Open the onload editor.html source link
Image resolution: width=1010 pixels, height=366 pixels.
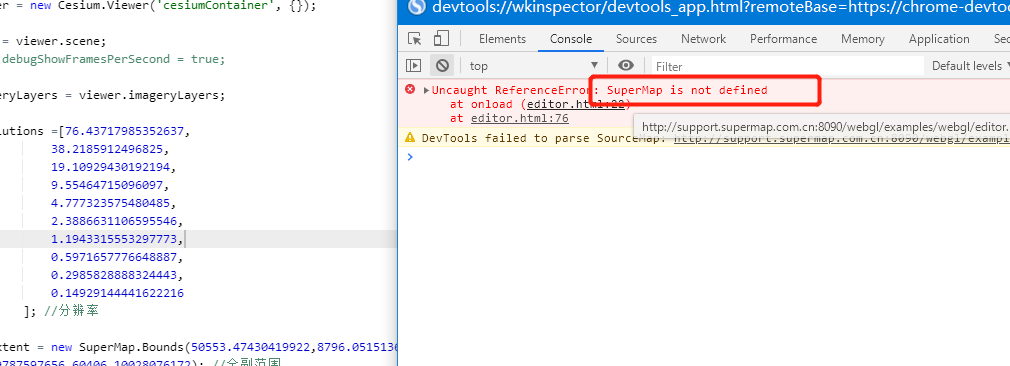[x=576, y=104]
